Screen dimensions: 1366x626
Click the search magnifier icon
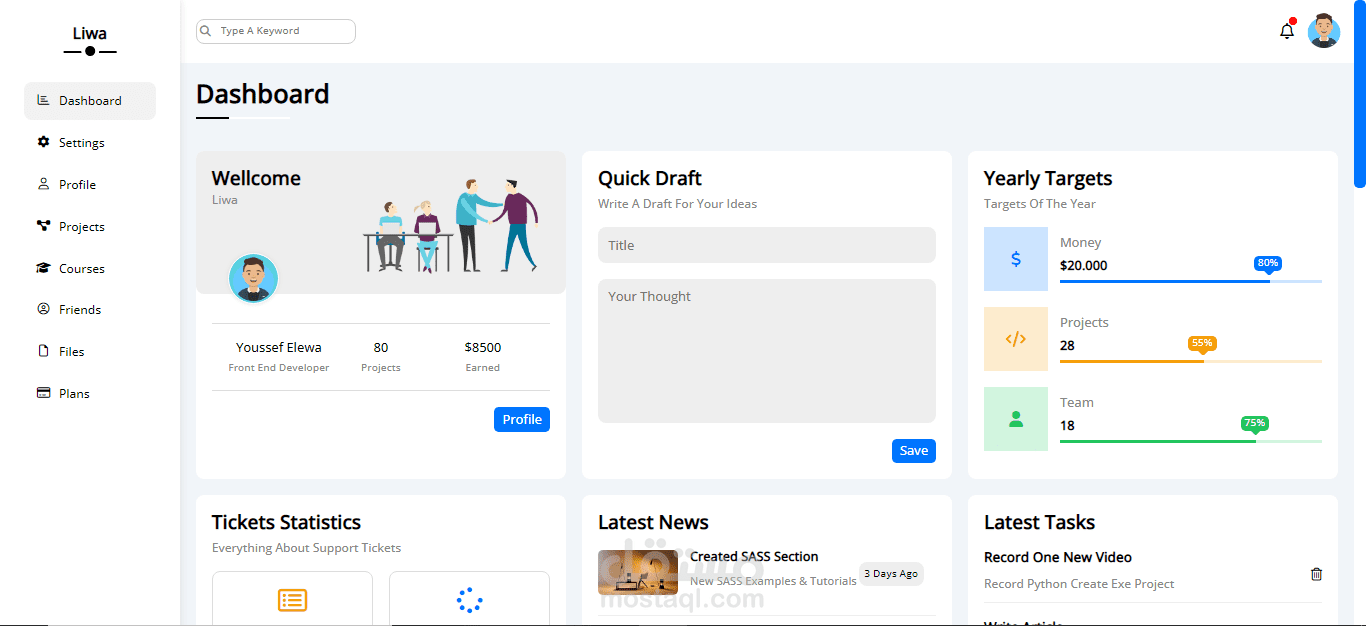(206, 31)
